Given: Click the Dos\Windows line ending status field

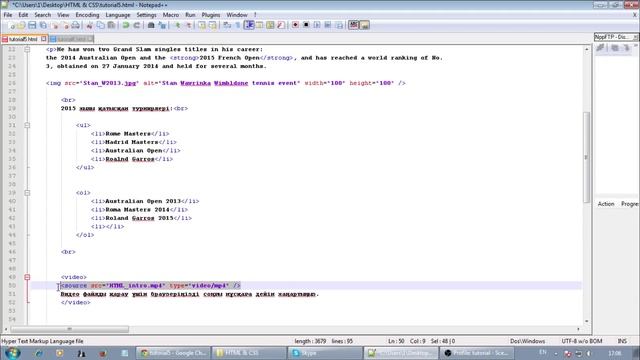Looking at the screenshot, I should coord(527,341).
